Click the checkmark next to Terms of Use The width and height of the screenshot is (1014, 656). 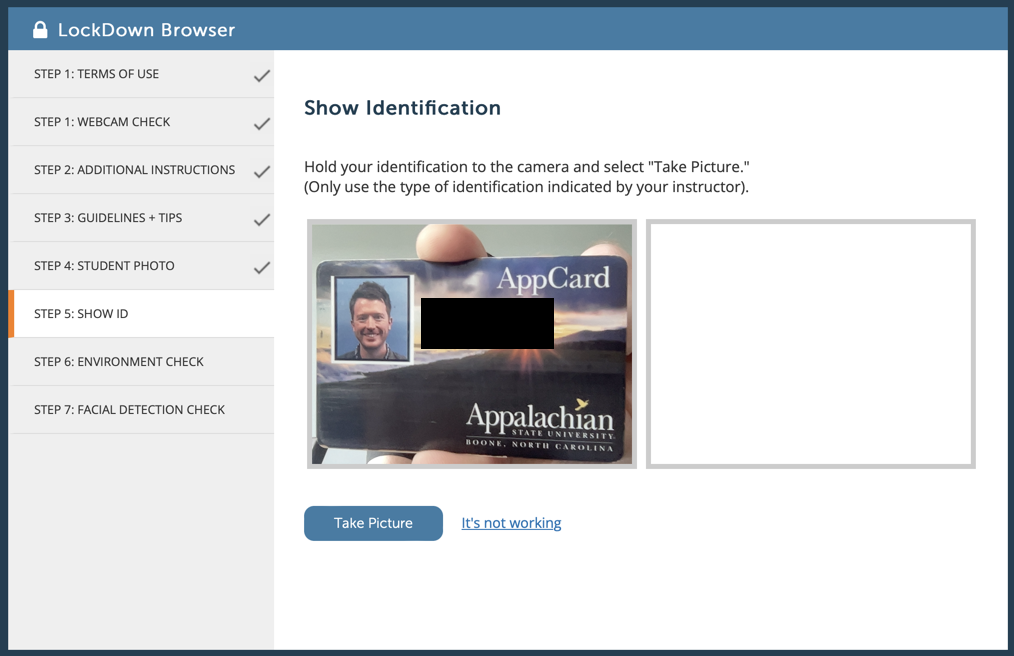(262, 76)
